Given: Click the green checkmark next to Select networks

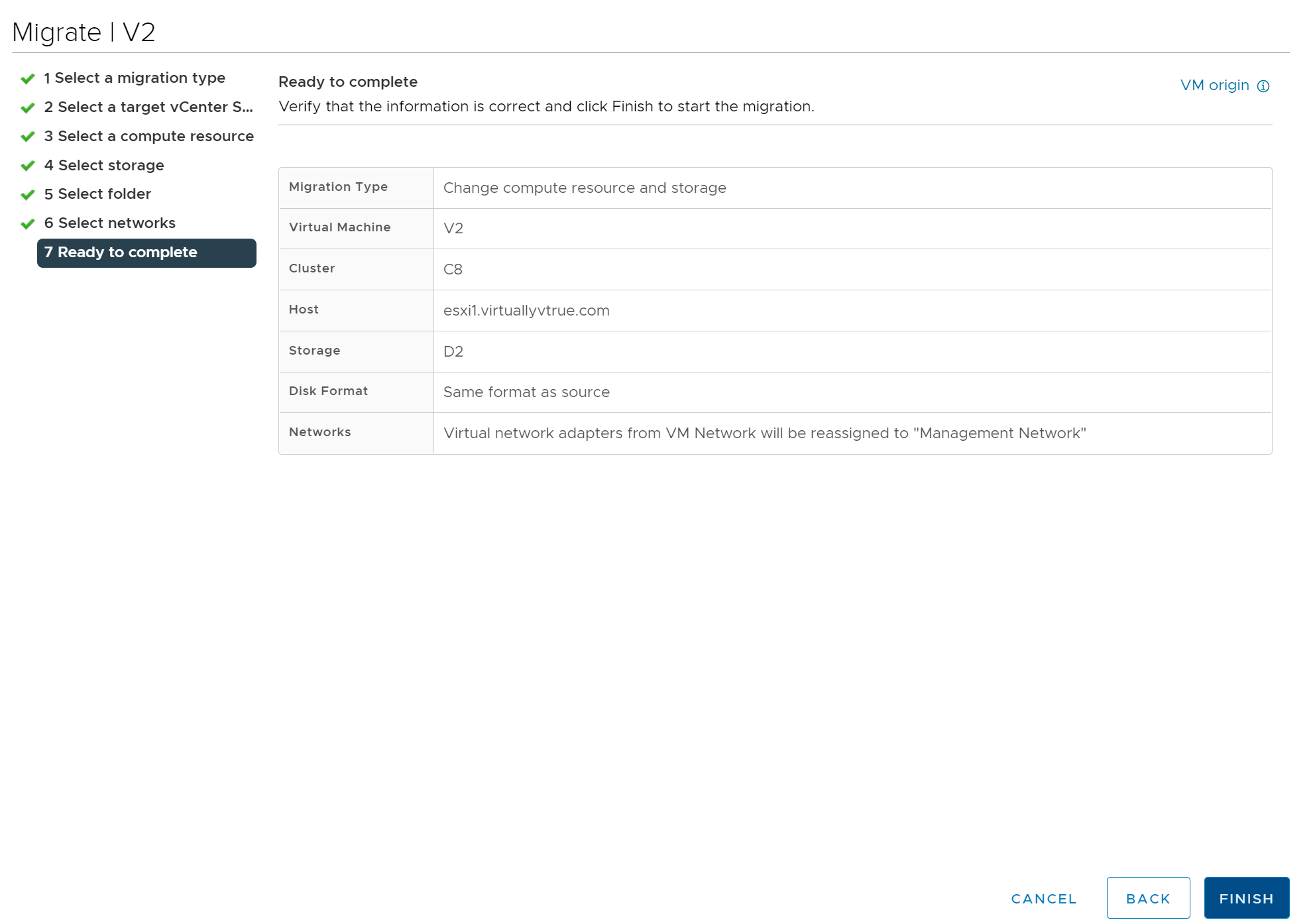Looking at the screenshot, I should tap(27, 223).
